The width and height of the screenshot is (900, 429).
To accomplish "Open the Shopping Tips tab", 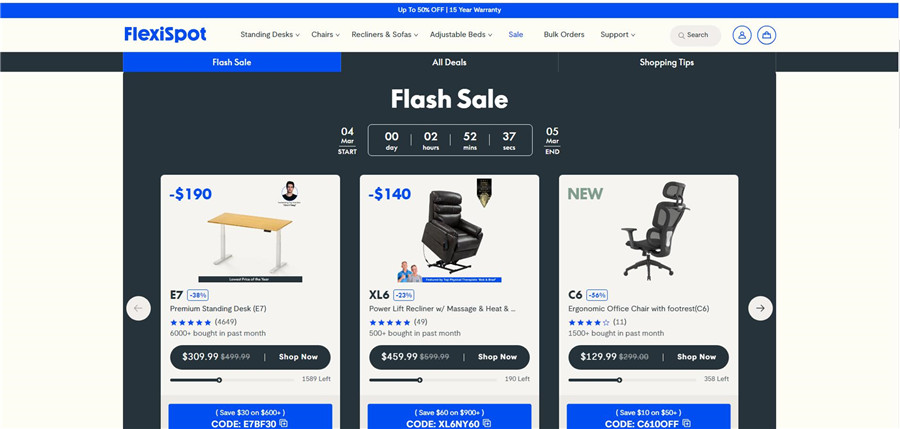I will (x=666, y=62).
